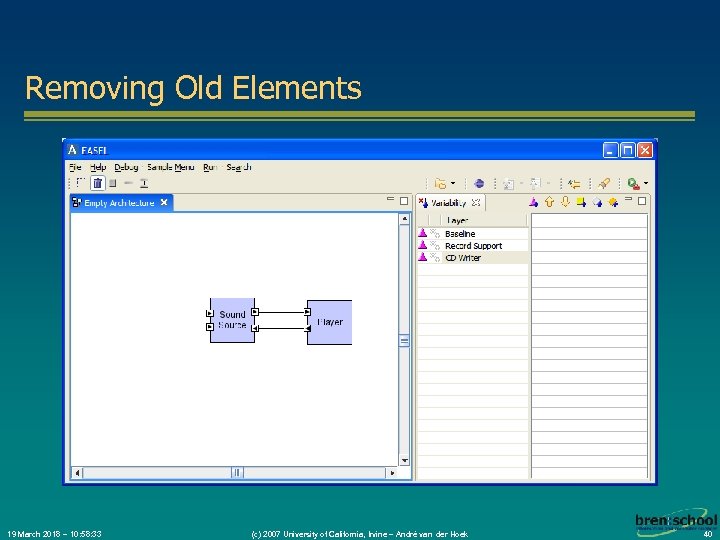The height and width of the screenshot is (540, 720).
Task: Move layer down with orange arrow
Action: coord(565,202)
